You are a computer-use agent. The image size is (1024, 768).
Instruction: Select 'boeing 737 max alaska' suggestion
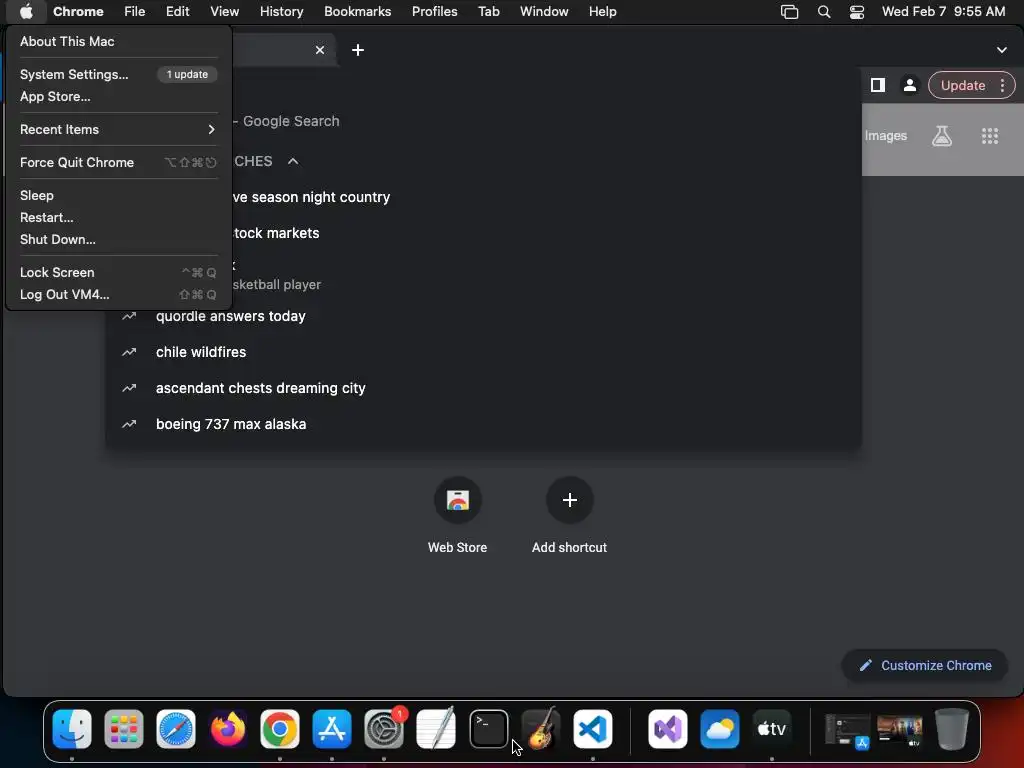tap(483, 424)
